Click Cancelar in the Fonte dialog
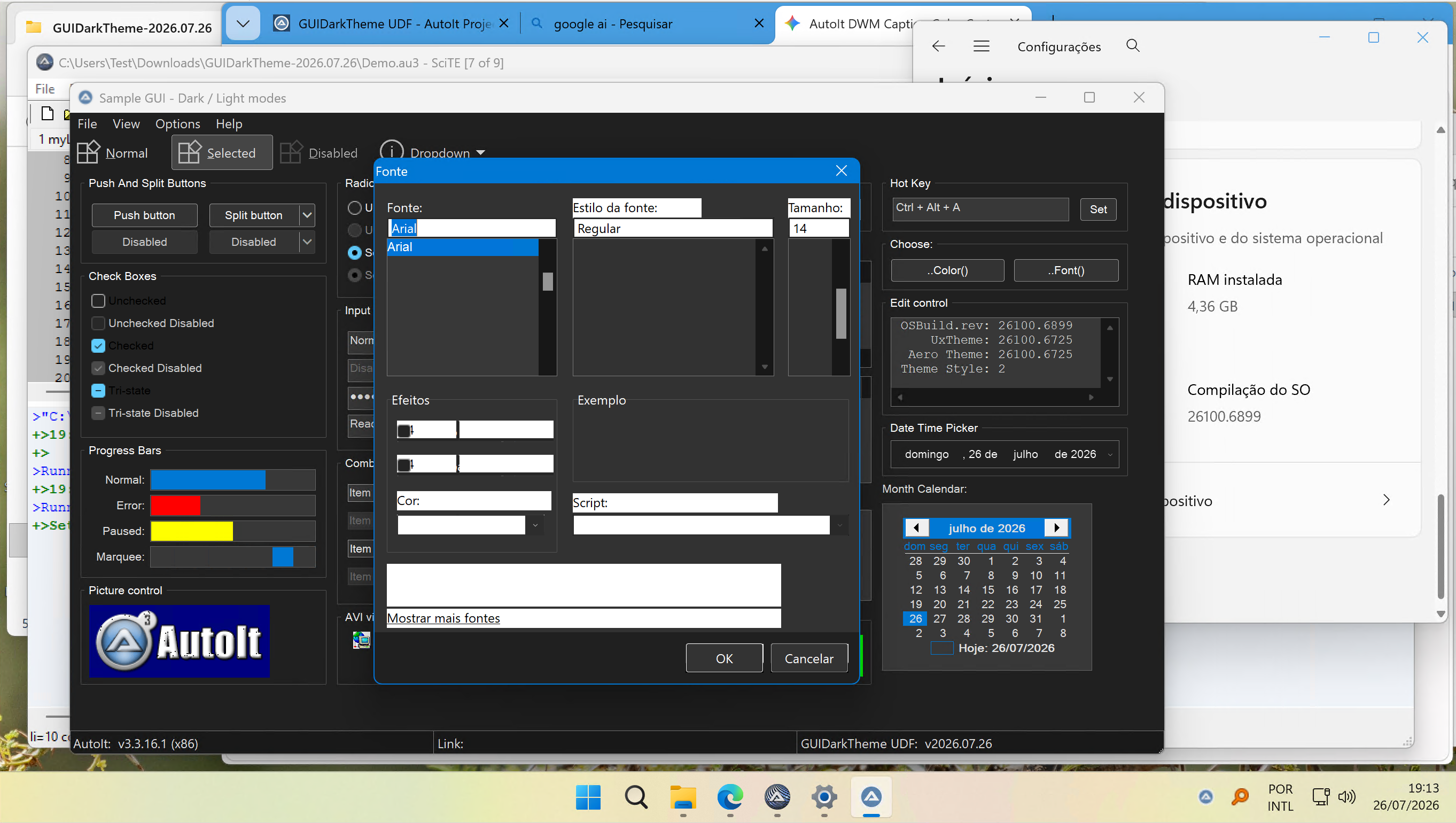The image size is (1456, 823). point(809,658)
